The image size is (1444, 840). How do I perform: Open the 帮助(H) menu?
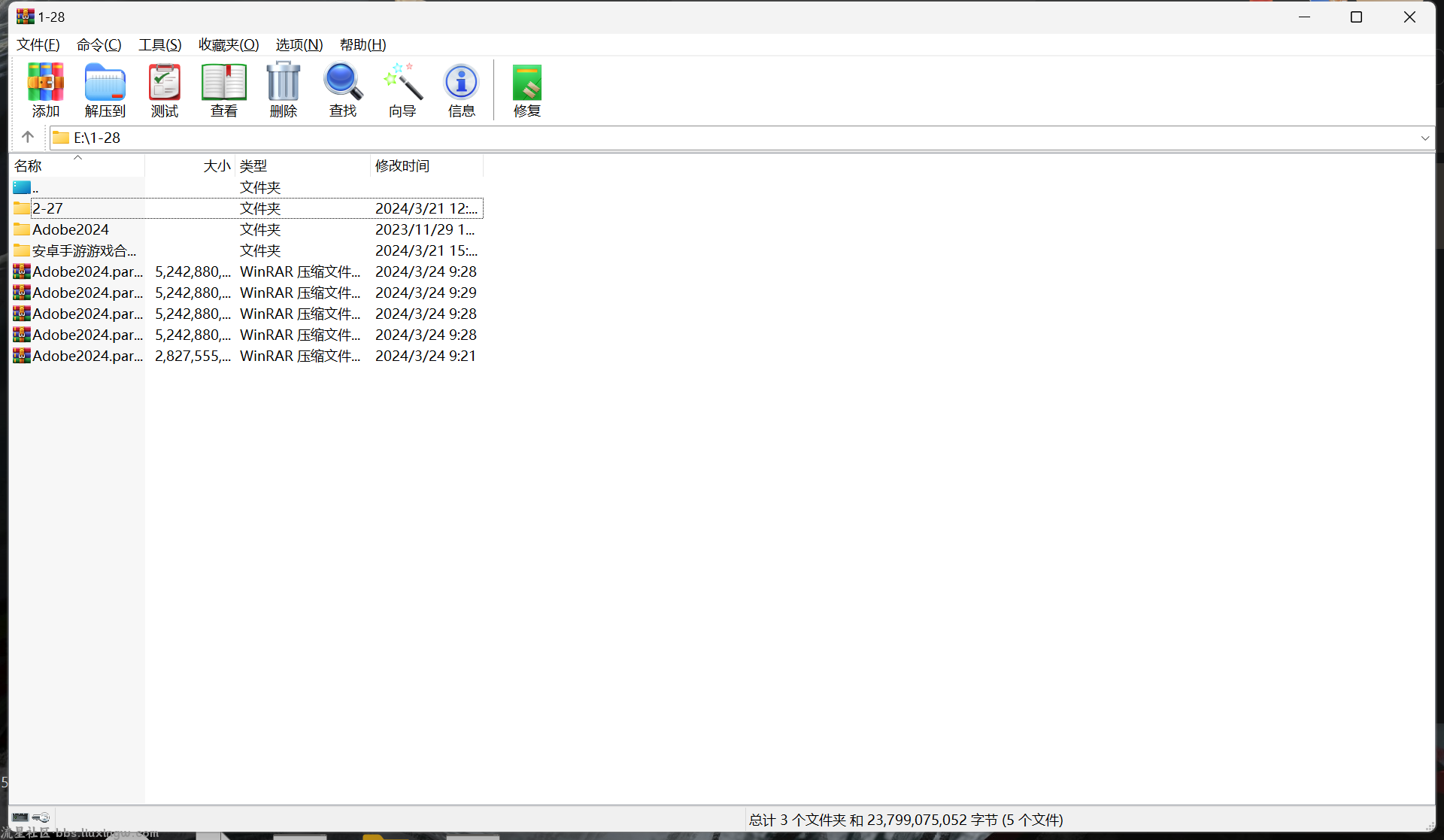point(363,44)
